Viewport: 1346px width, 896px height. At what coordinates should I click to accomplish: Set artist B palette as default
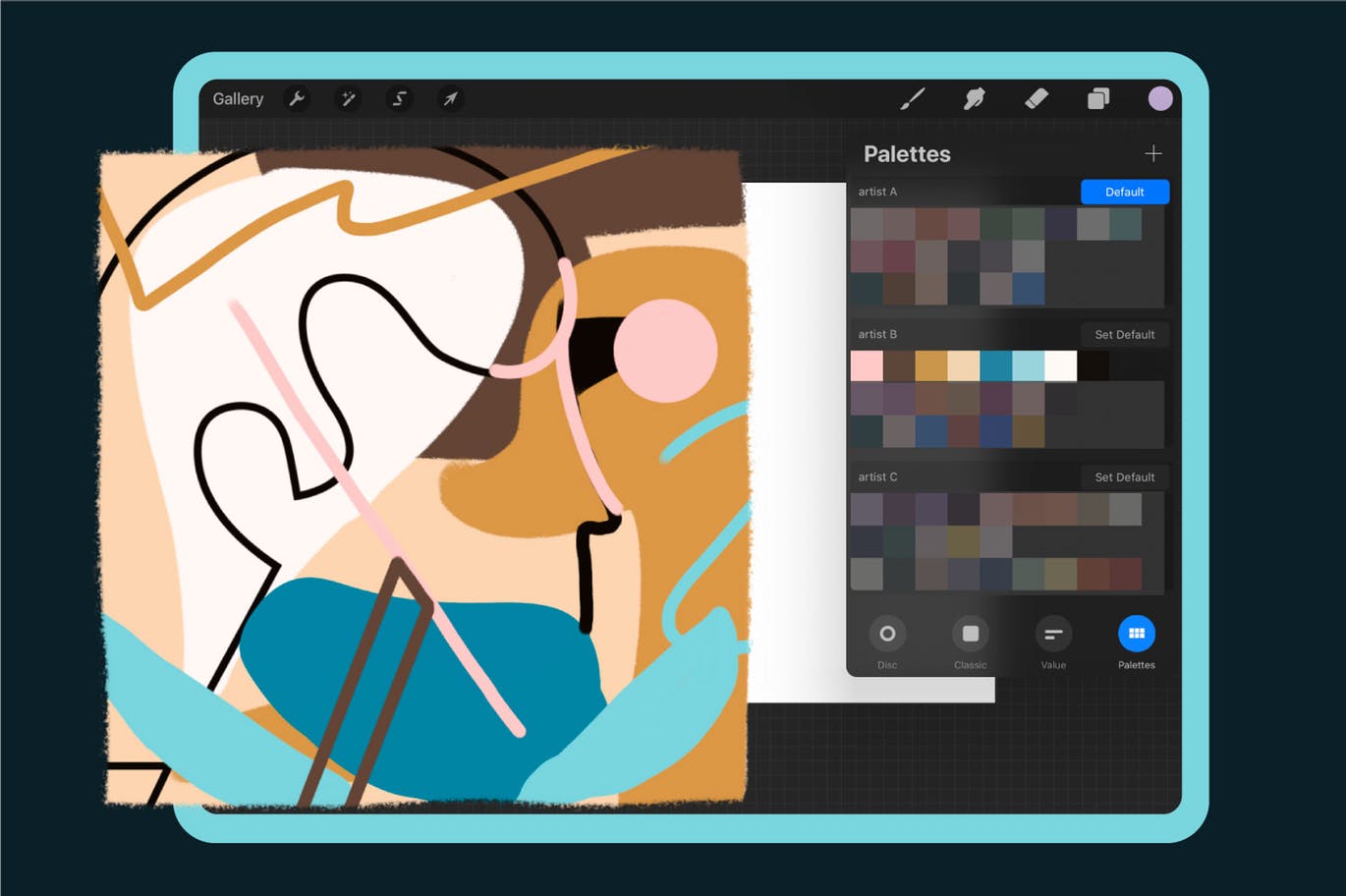pos(1125,334)
